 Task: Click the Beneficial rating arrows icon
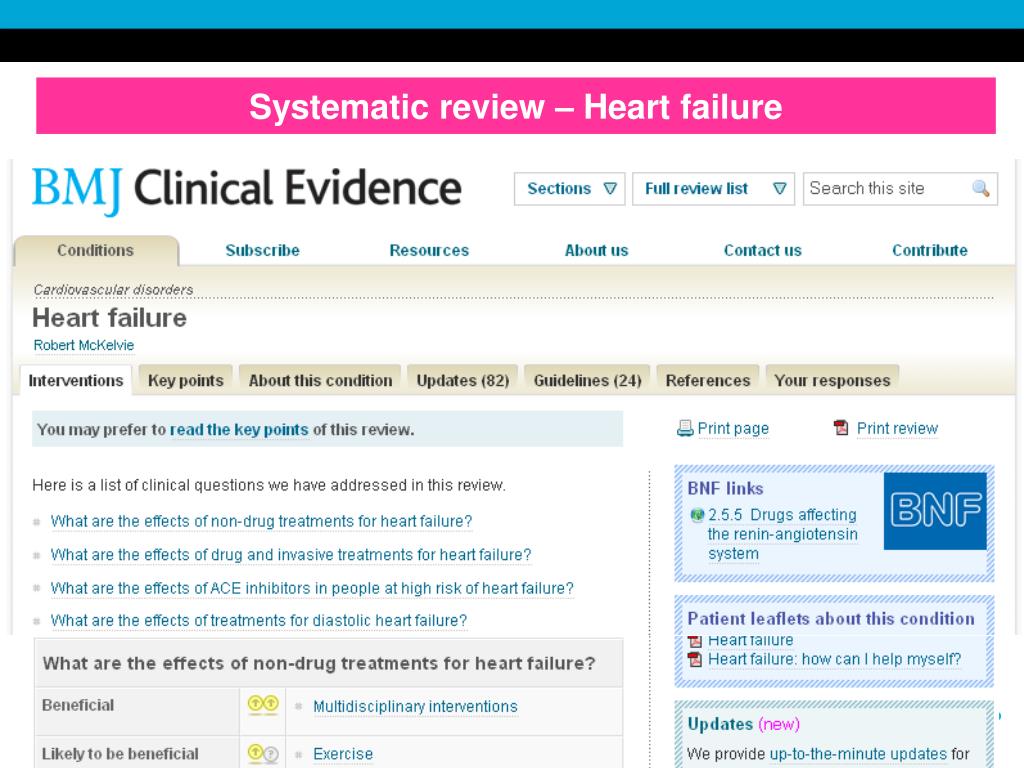pyautogui.click(x=263, y=704)
